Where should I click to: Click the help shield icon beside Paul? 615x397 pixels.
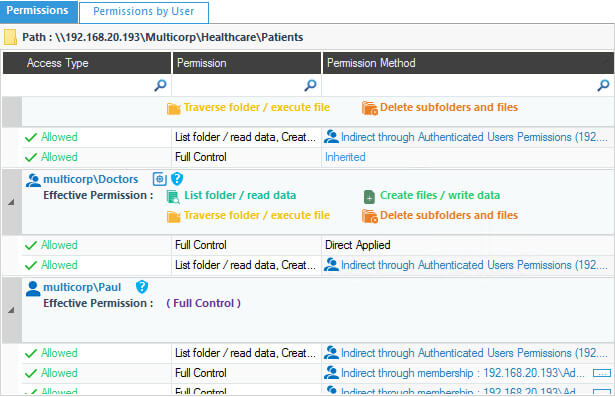point(142,287)
